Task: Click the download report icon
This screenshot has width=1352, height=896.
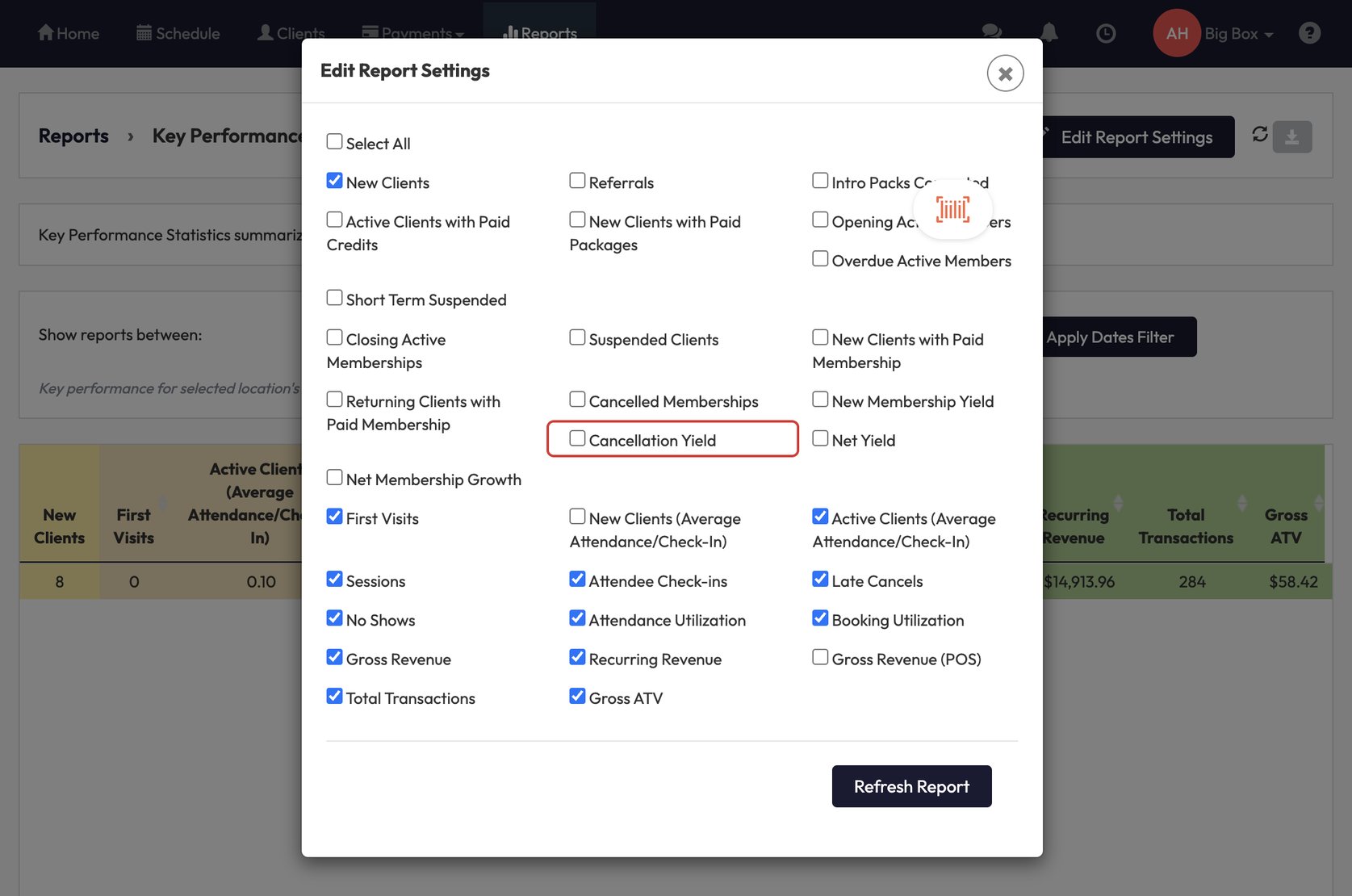Action: (1291, 137)
